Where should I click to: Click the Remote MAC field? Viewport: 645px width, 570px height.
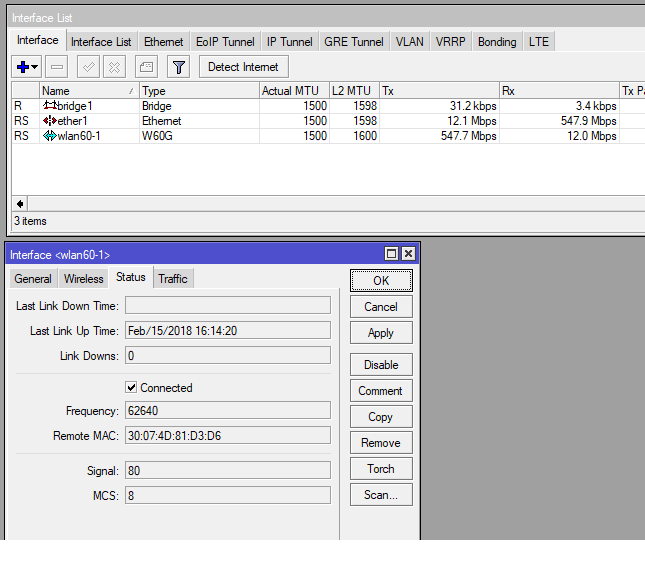coord(228,436)
